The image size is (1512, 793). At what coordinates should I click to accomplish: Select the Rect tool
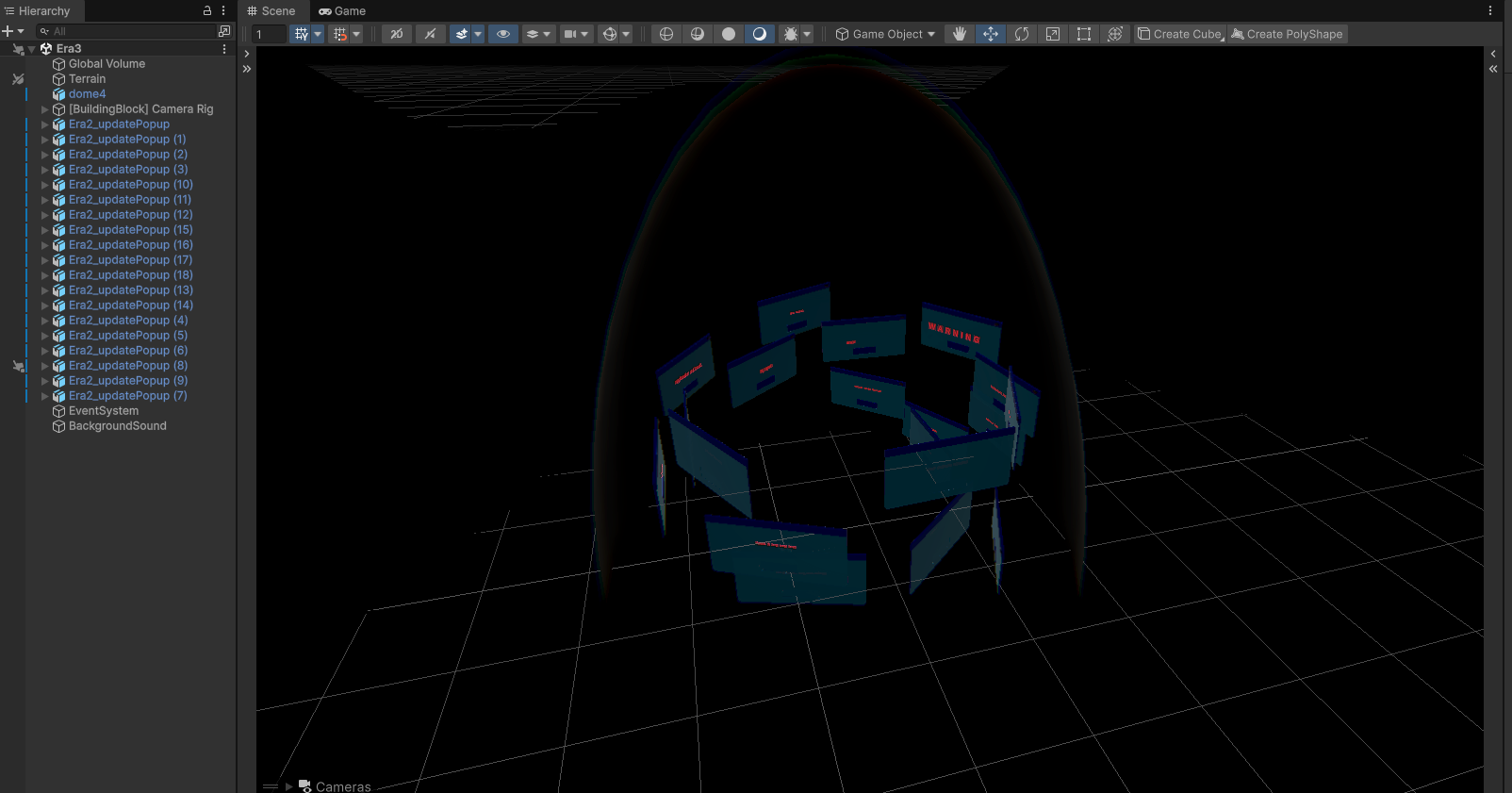[x=1084, y=34]
